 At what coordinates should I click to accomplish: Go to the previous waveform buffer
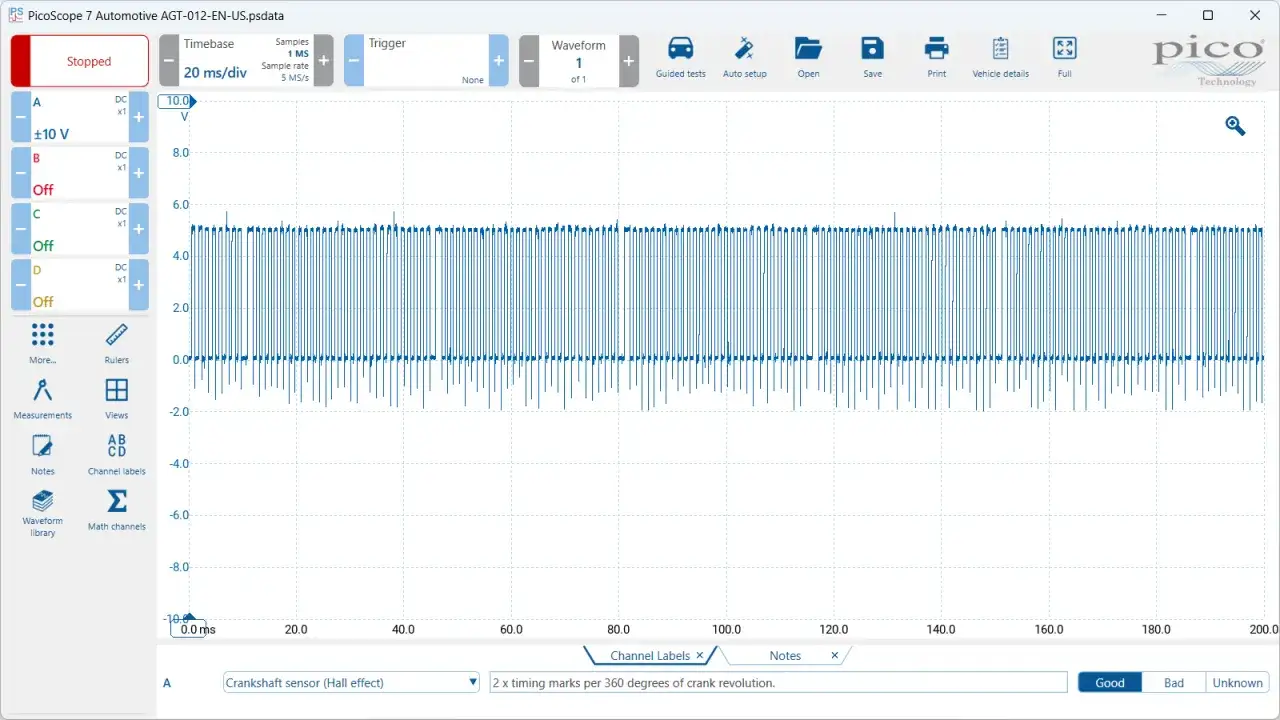pyautogui.click(x=529, y=61)
